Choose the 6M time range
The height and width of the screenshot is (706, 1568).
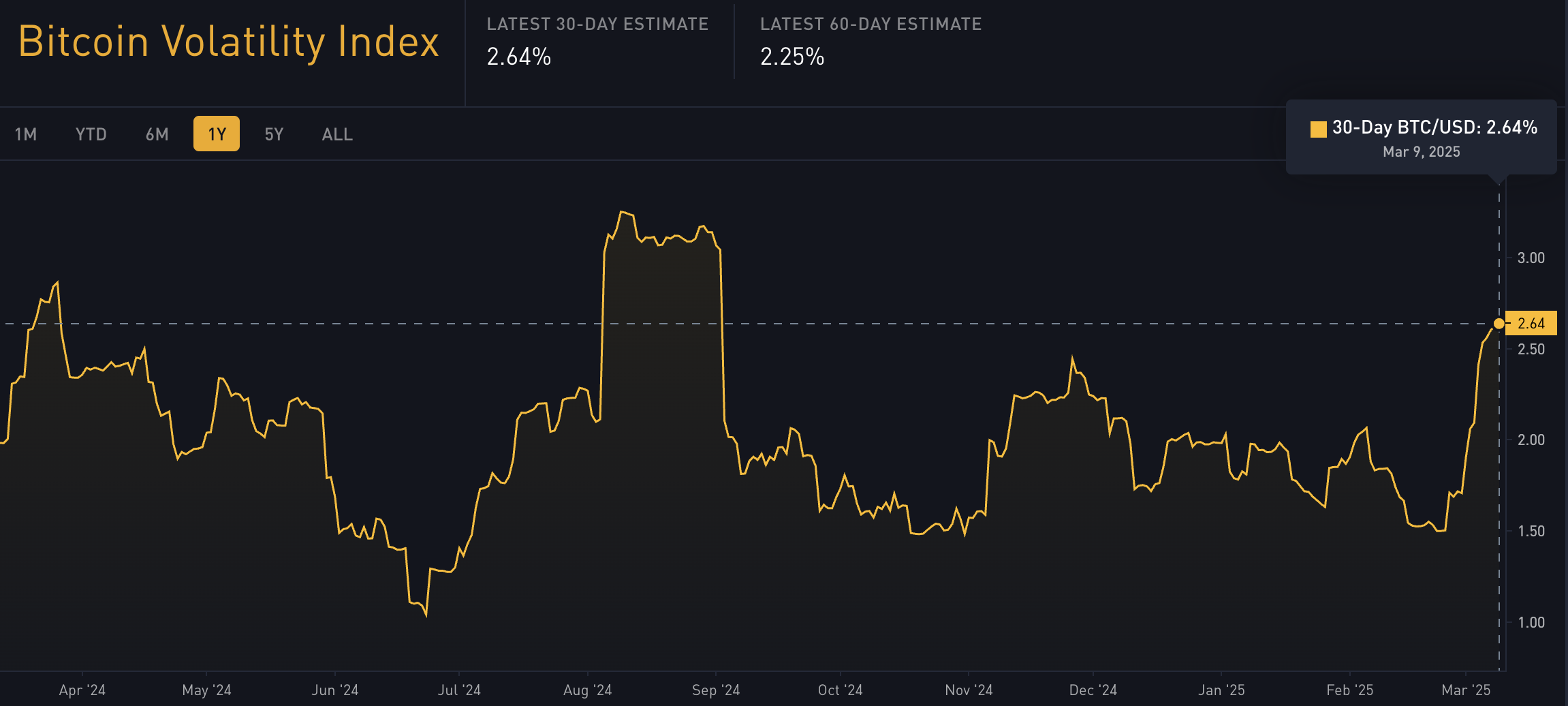click(x=157, y=134)
